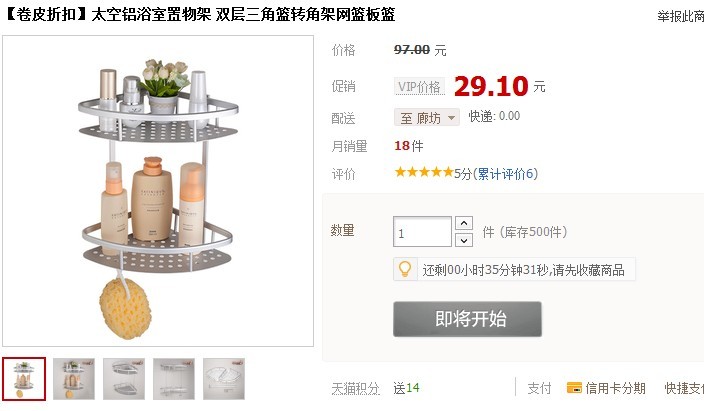Viewport: 704px width, 411px height.
Task: Click the main product shelf image
Action: 158,191
